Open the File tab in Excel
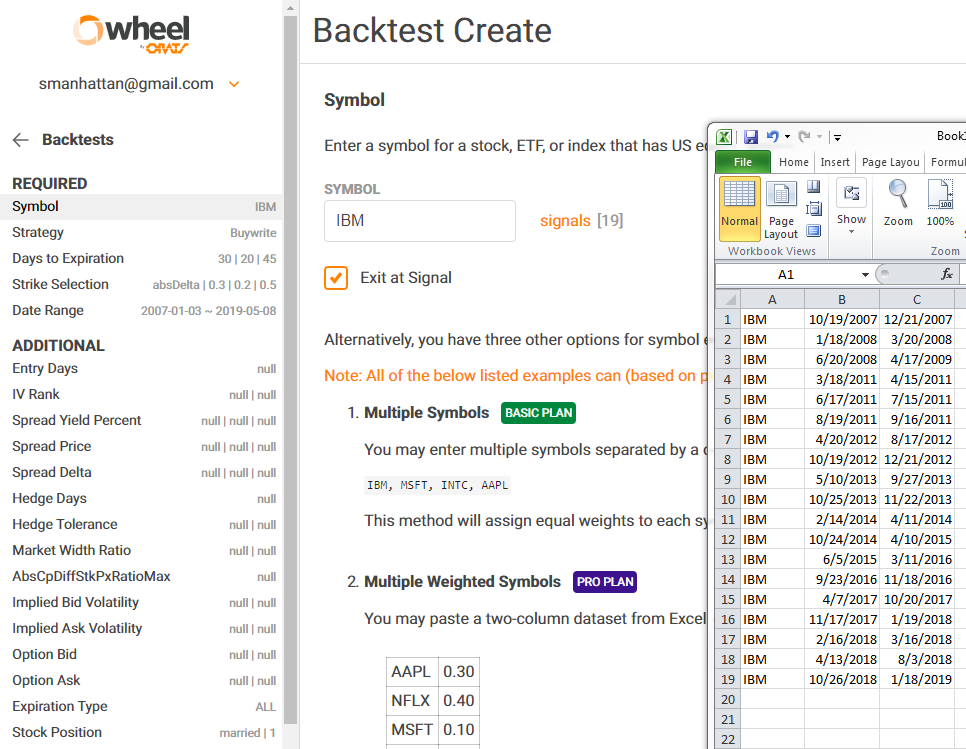 click(x=742, y=162)
